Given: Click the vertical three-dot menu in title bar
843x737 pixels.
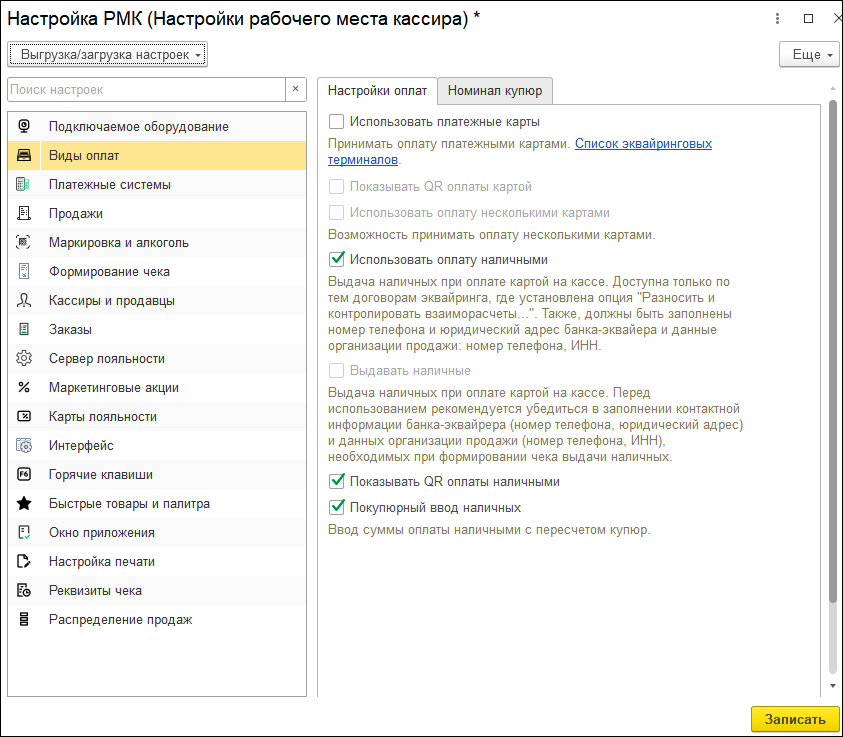Looking at the screenshot, I should (x=778, y=19).
